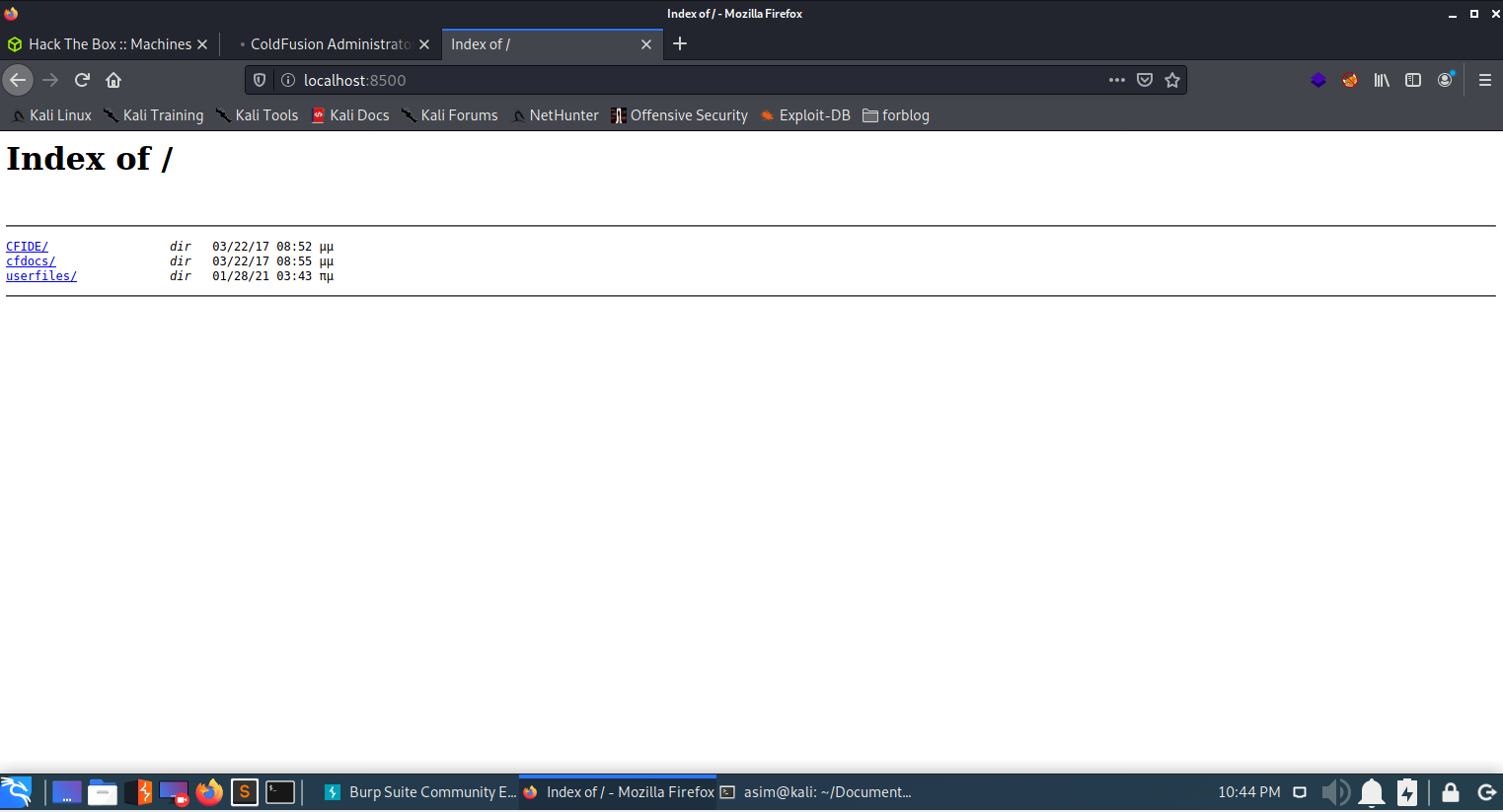Image resolution: width=1503 pixels, height=812 pixels.
Task: Launch the file manager from taskbar
Action: (x=103, y=792)
